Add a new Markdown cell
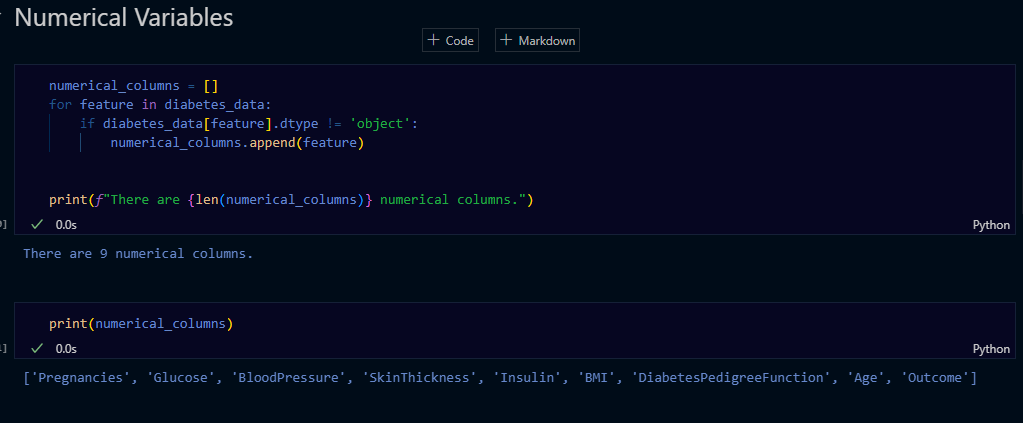Image resolution: width=1023 pixels, height=423 pixels. 537,40
